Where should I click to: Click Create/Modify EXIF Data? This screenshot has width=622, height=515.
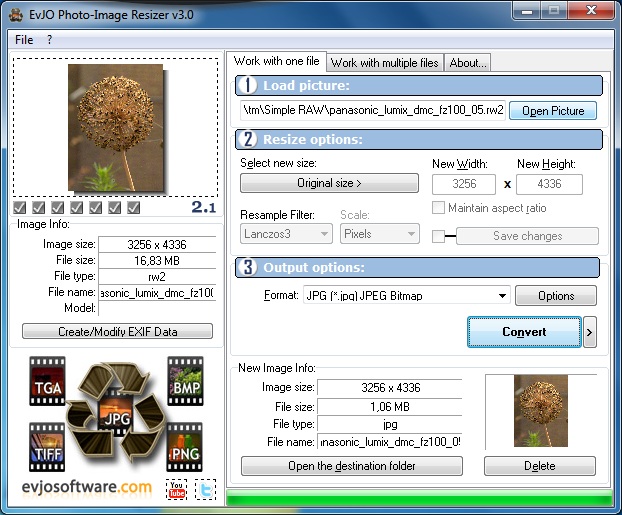[117, 331]
